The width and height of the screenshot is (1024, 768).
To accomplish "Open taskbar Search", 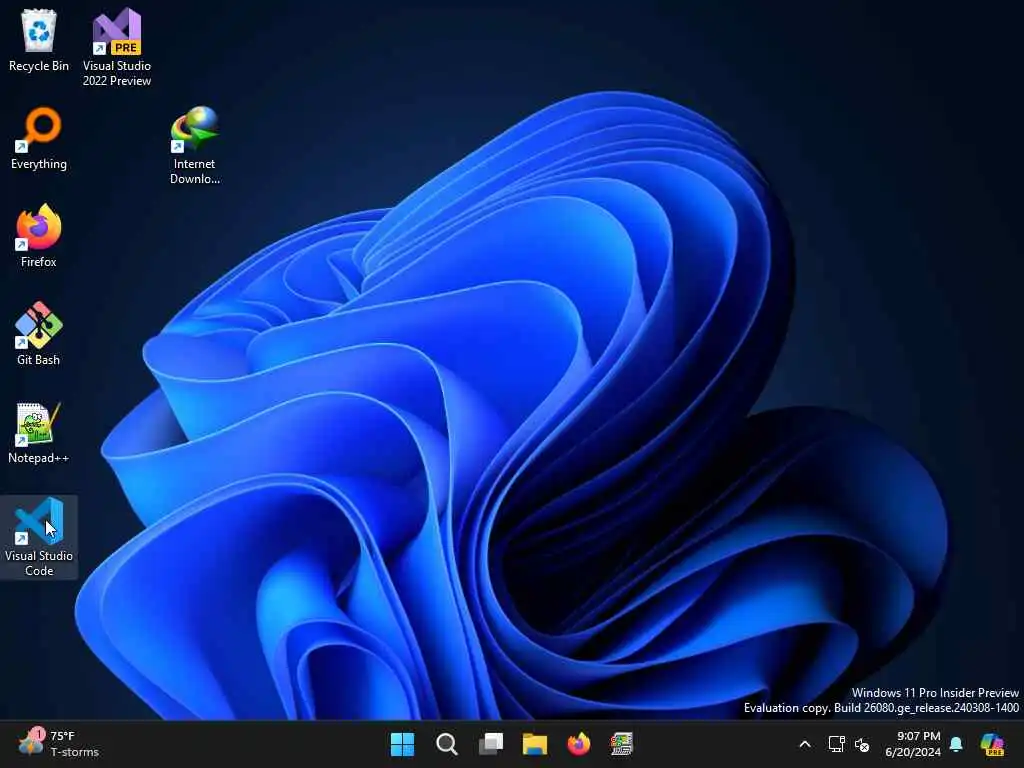I will point(447,744).
